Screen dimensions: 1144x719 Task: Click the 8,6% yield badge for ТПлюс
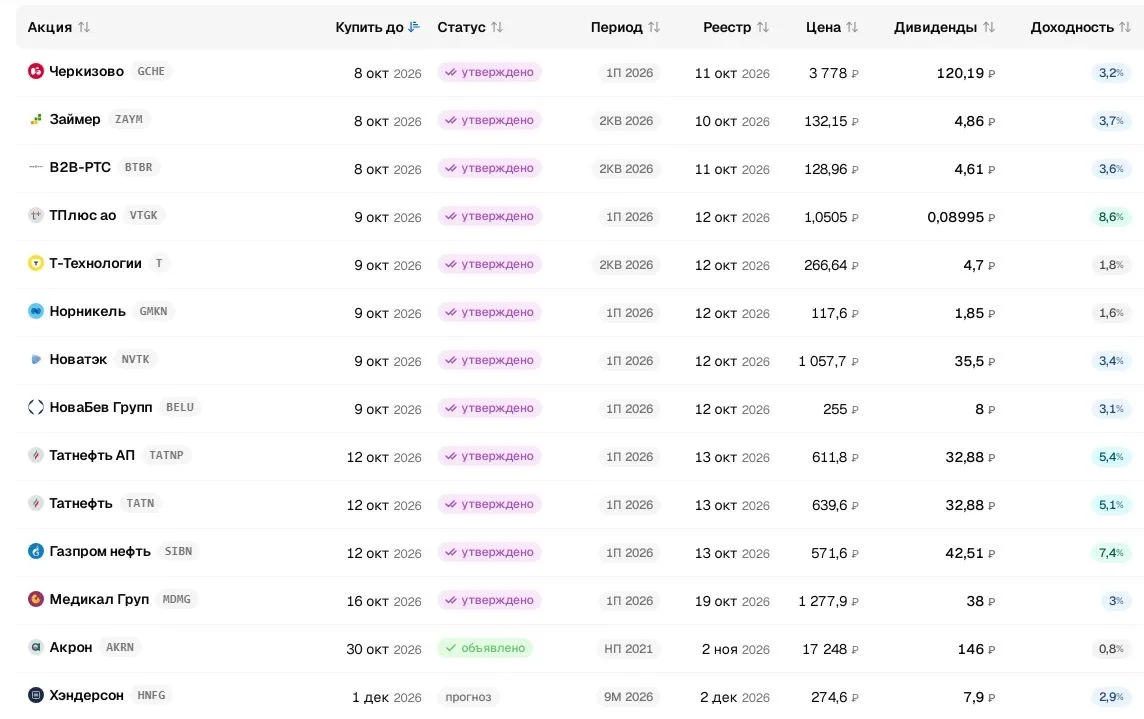click(x=1111, y=217)
